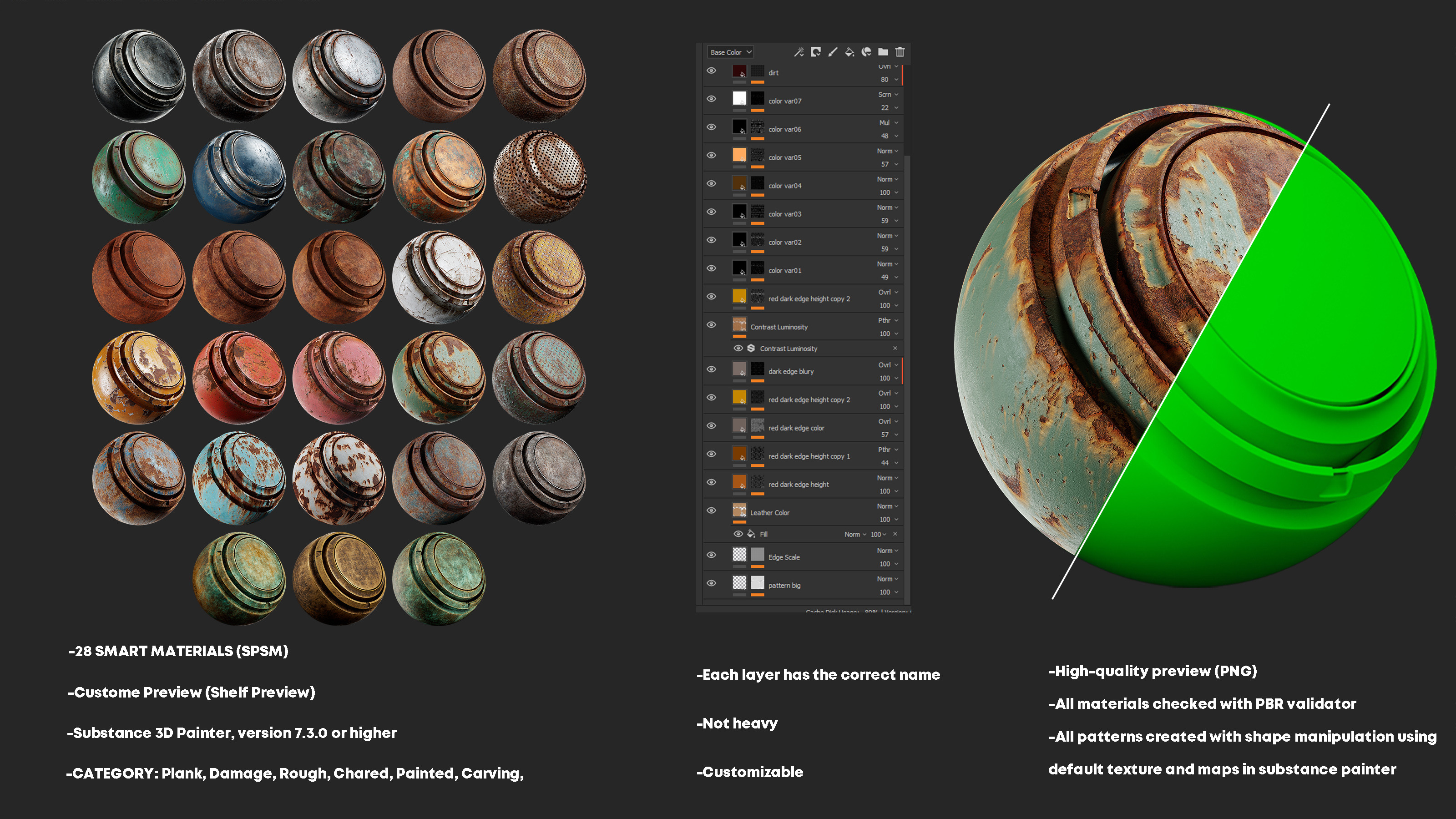Remove the Fill effect using its X button
Viewport: 1456px width, 819px height.
895,534
